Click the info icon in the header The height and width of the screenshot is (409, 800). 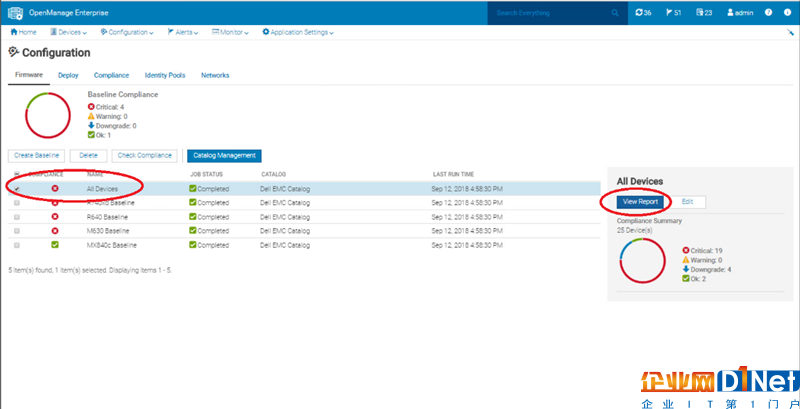click(787, 13)
